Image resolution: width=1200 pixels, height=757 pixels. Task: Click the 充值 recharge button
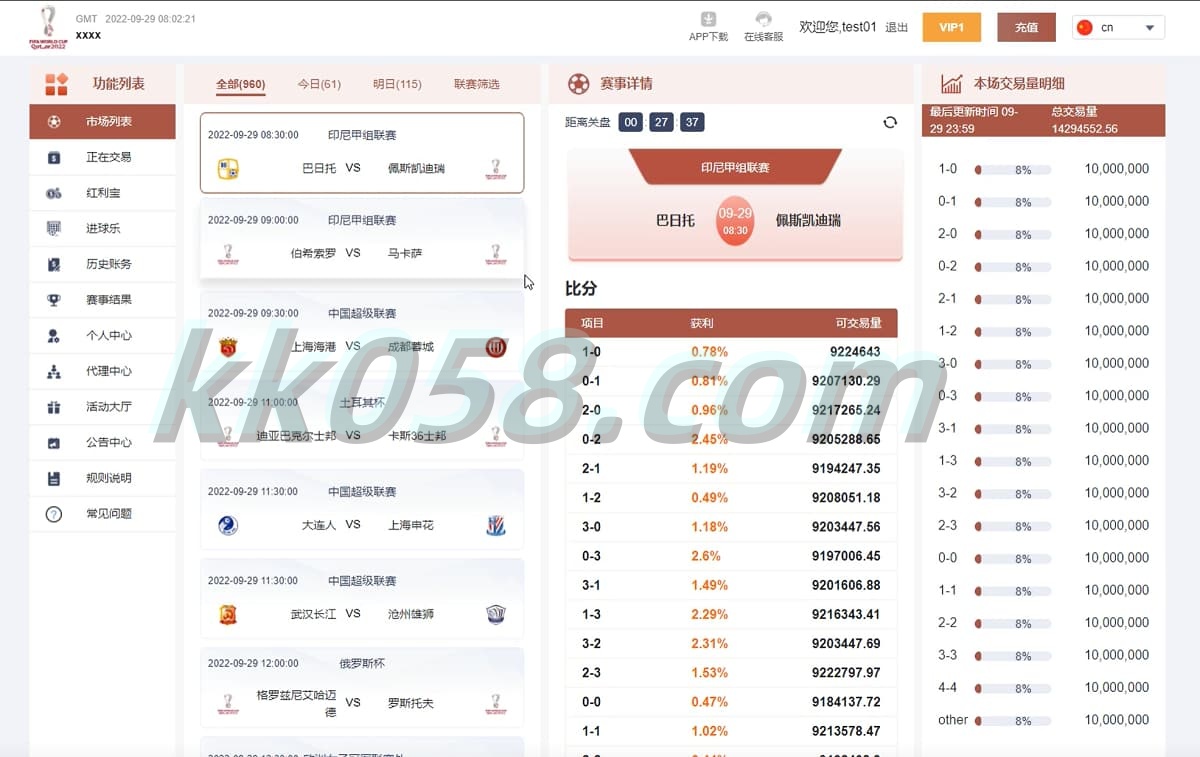click(x=1026, y=28)
